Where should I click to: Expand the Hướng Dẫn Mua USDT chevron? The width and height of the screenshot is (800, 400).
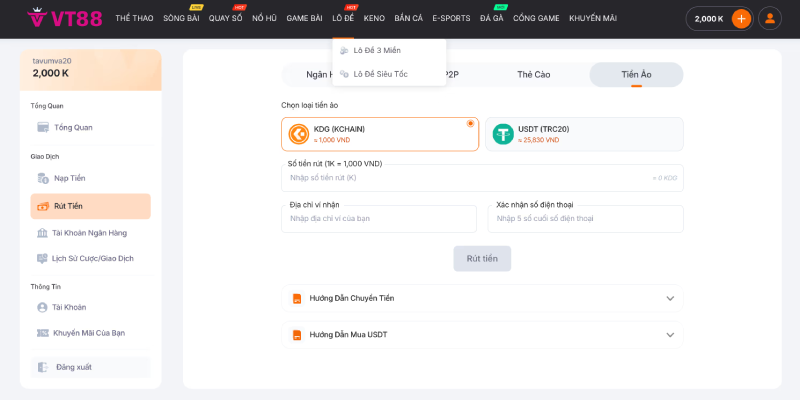point(670,335)
